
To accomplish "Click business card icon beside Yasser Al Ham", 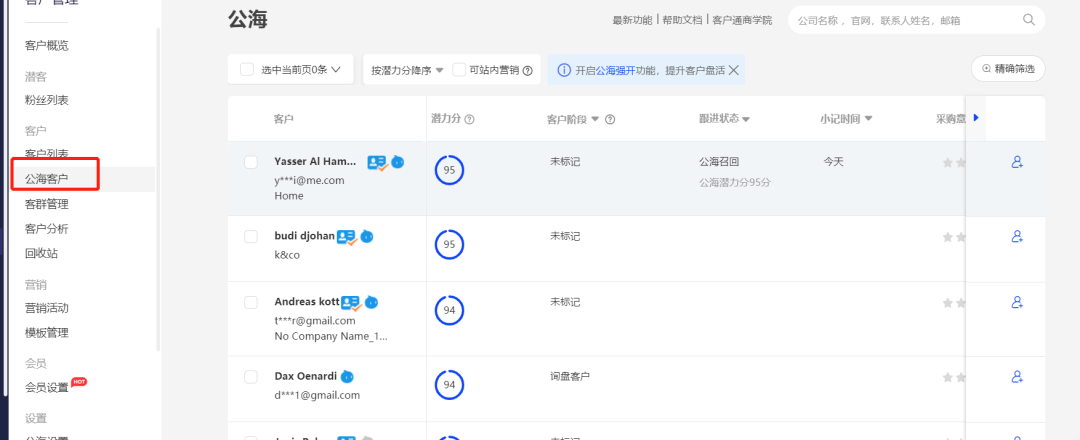I will click(377, 163).
